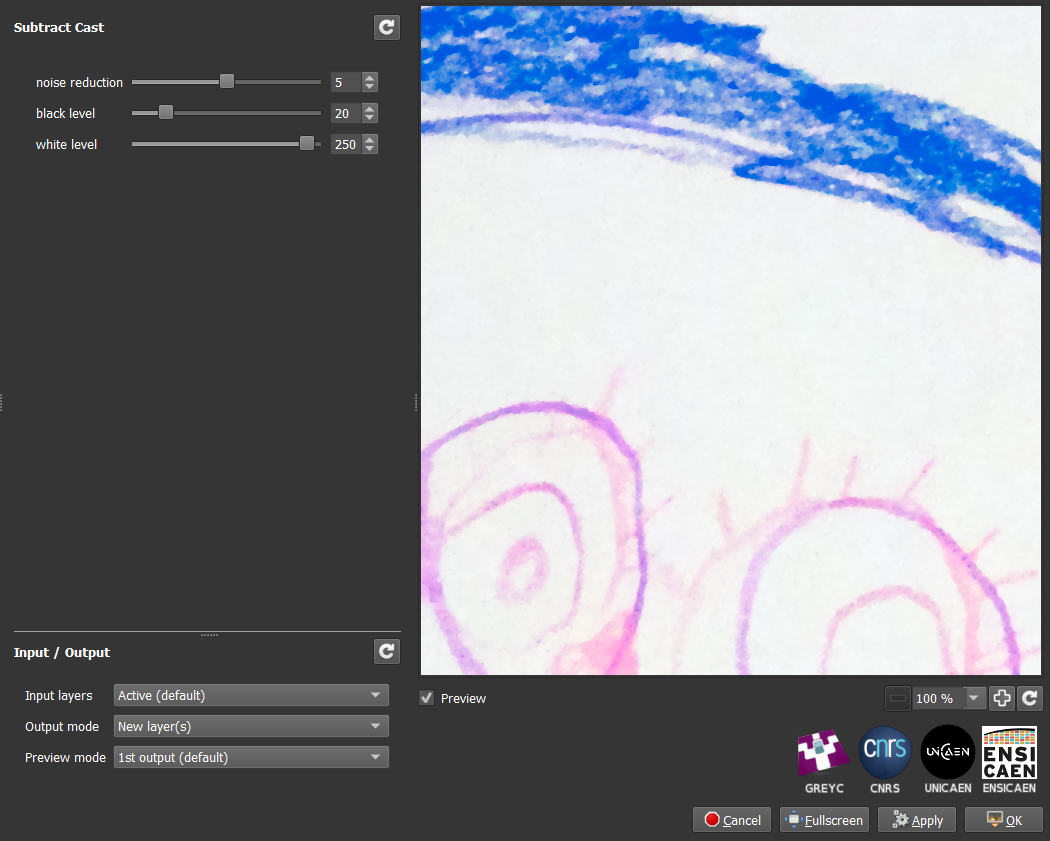Open the Output mode dropdown
The width and height of the screenshot is (1050, 841).
click(x=251, y=726)
